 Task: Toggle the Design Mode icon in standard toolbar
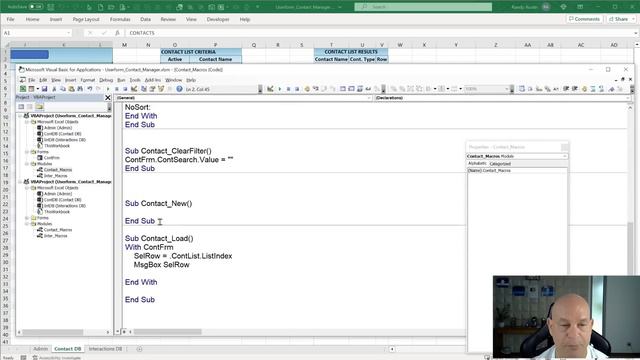(x=134, y=89)
